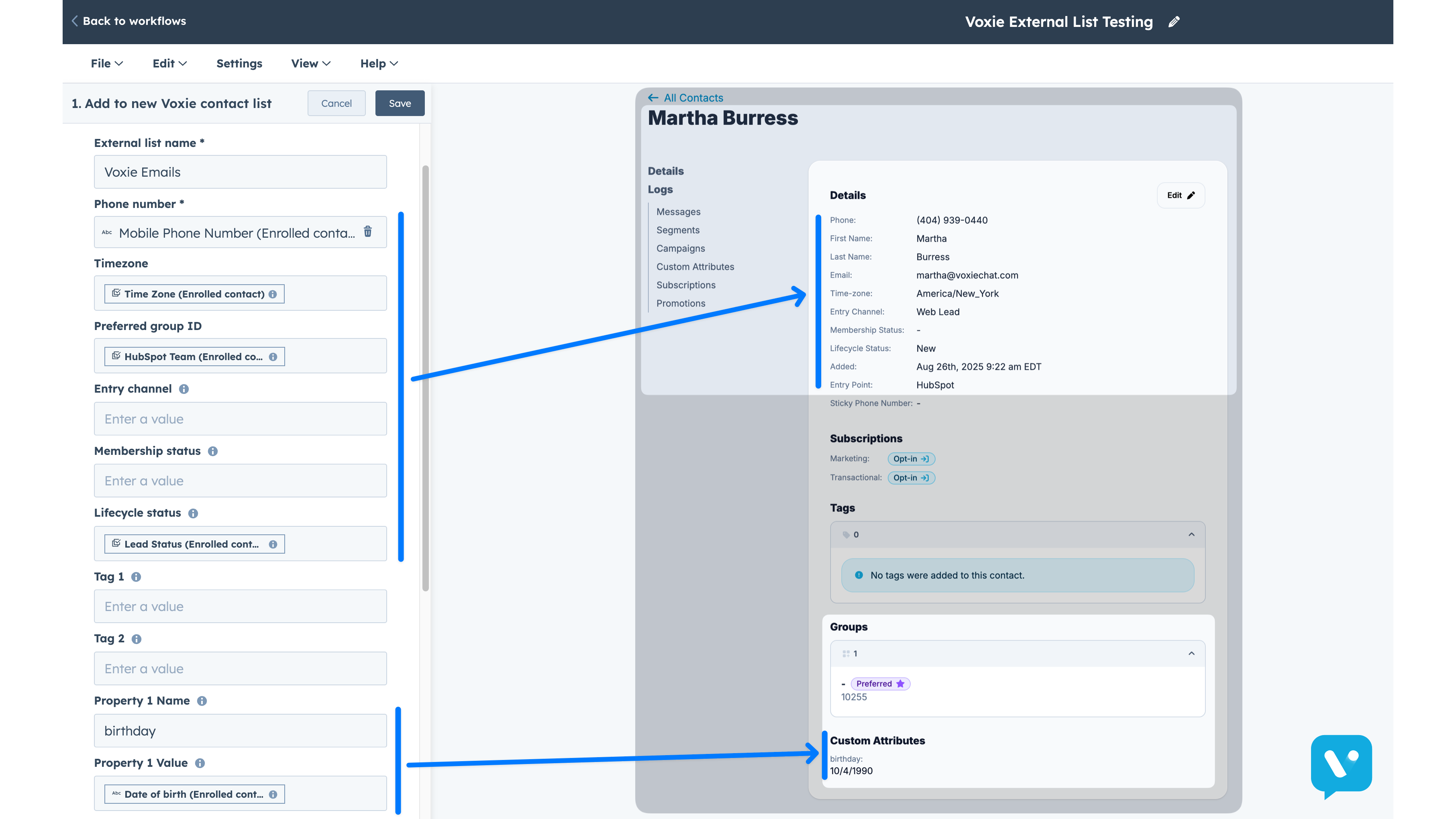Click the America/New_York time-zone value
Image resolution: width=1456 pixels, height=819 pixels.
click(957, 293)
